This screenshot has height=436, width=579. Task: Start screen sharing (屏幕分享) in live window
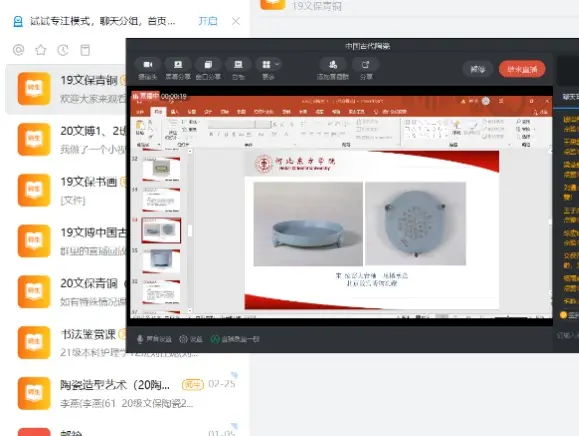(178, 65)
